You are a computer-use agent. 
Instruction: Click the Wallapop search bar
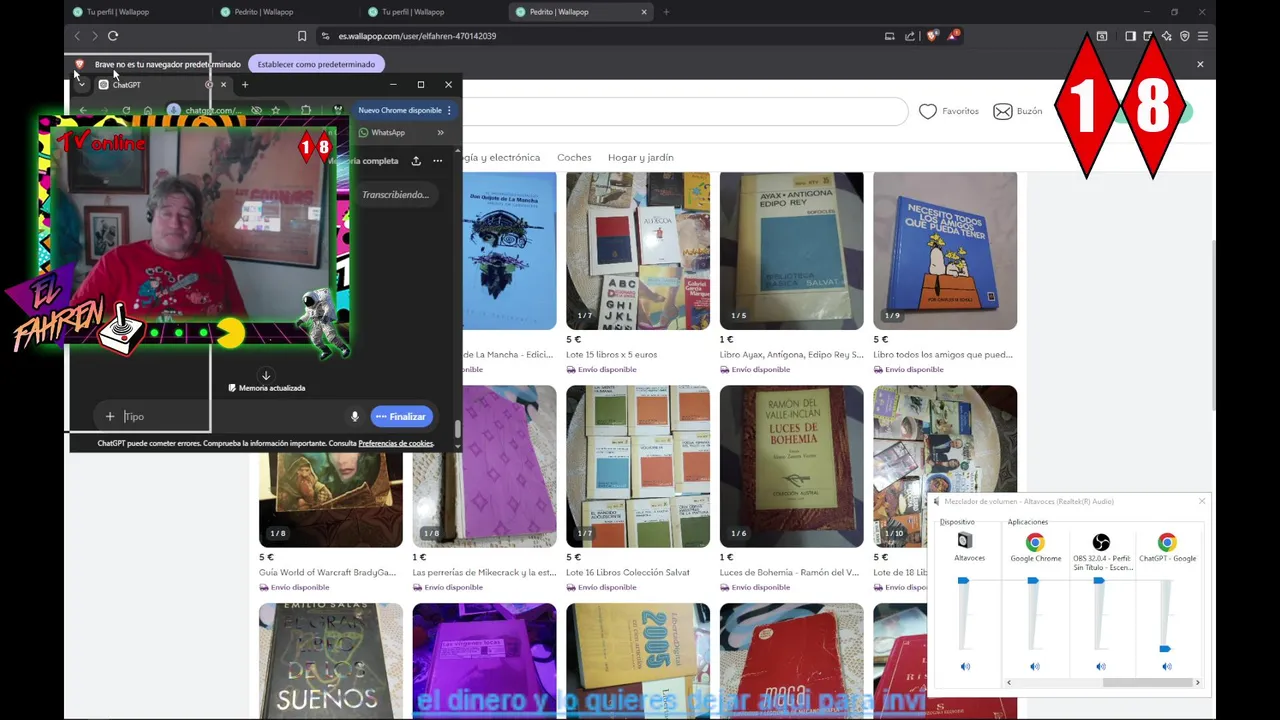pyautogui.click(x=685, y=111)
